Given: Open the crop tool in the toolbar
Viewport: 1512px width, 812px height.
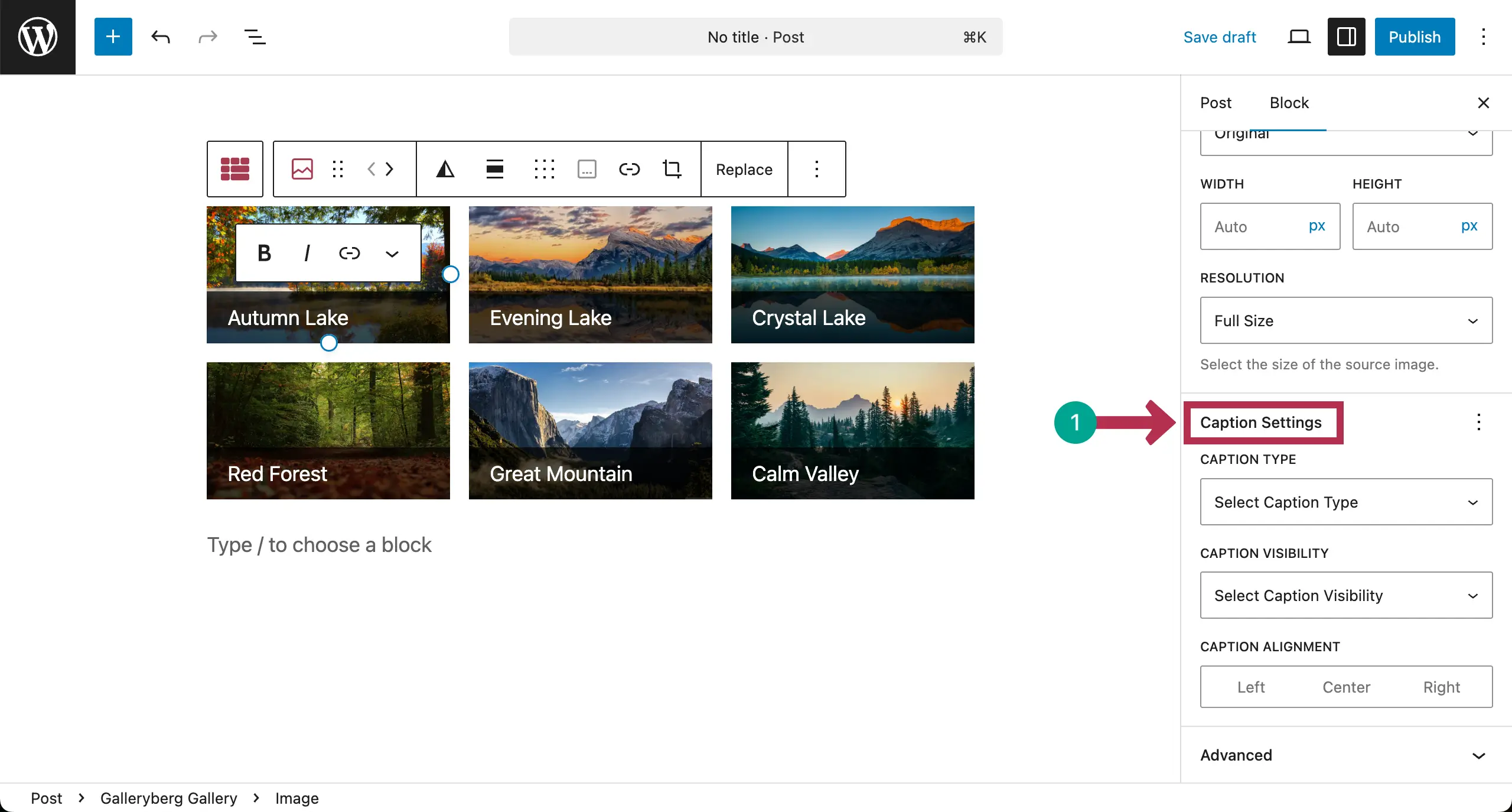Looking at the screenshot, I should coord(672,169).
